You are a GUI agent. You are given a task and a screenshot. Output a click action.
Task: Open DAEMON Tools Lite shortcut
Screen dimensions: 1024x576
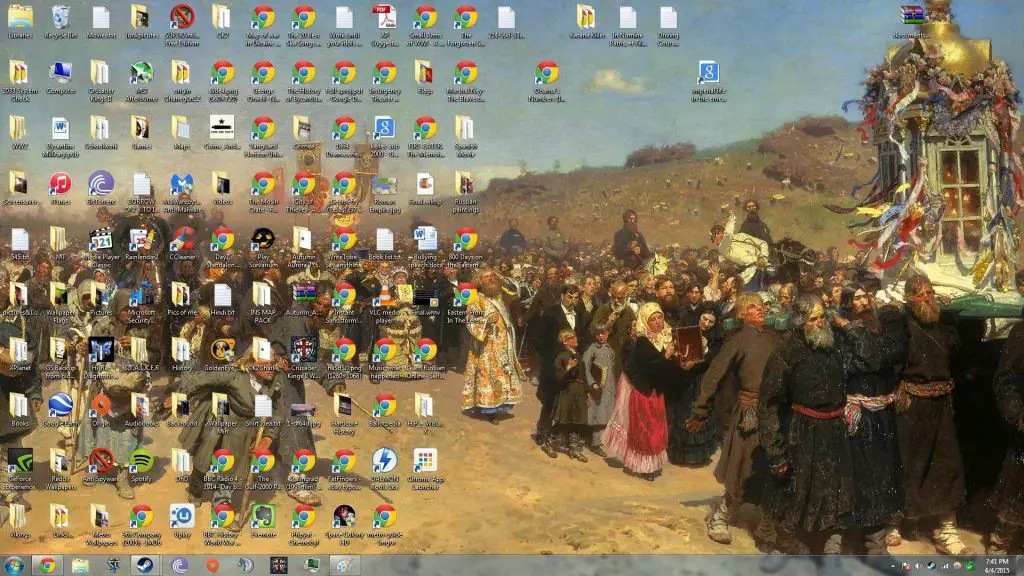point(384,470)
